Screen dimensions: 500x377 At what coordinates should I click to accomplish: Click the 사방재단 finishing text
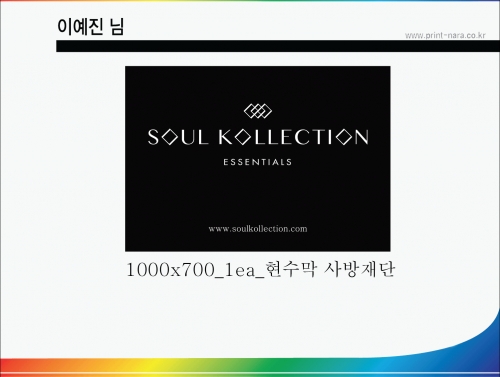(359, 269)
